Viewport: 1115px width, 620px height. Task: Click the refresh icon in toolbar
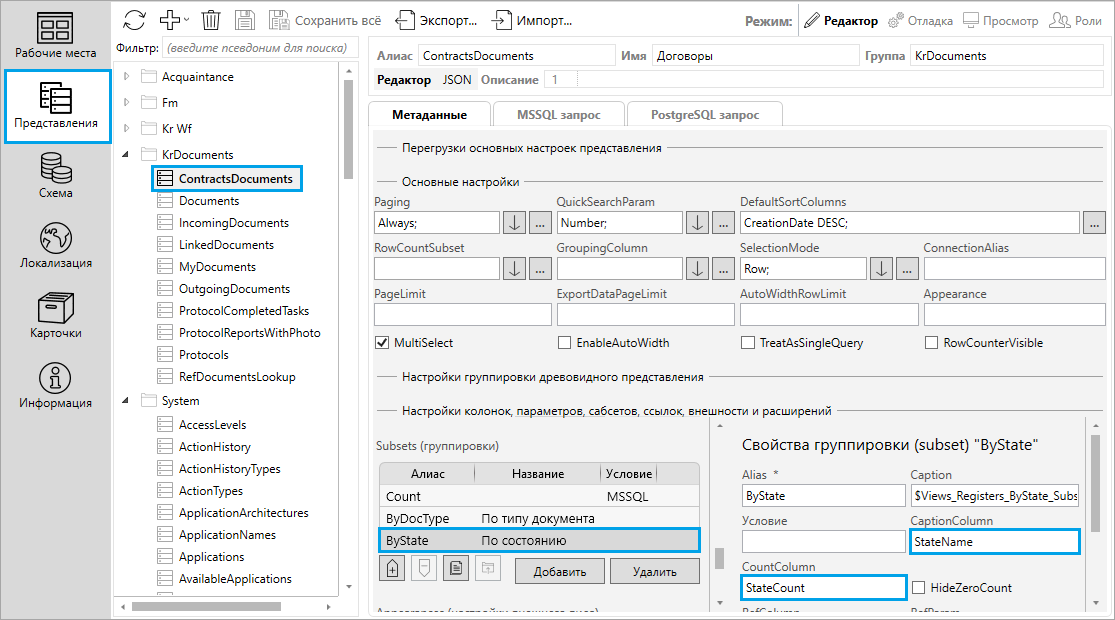click(134, 20)
